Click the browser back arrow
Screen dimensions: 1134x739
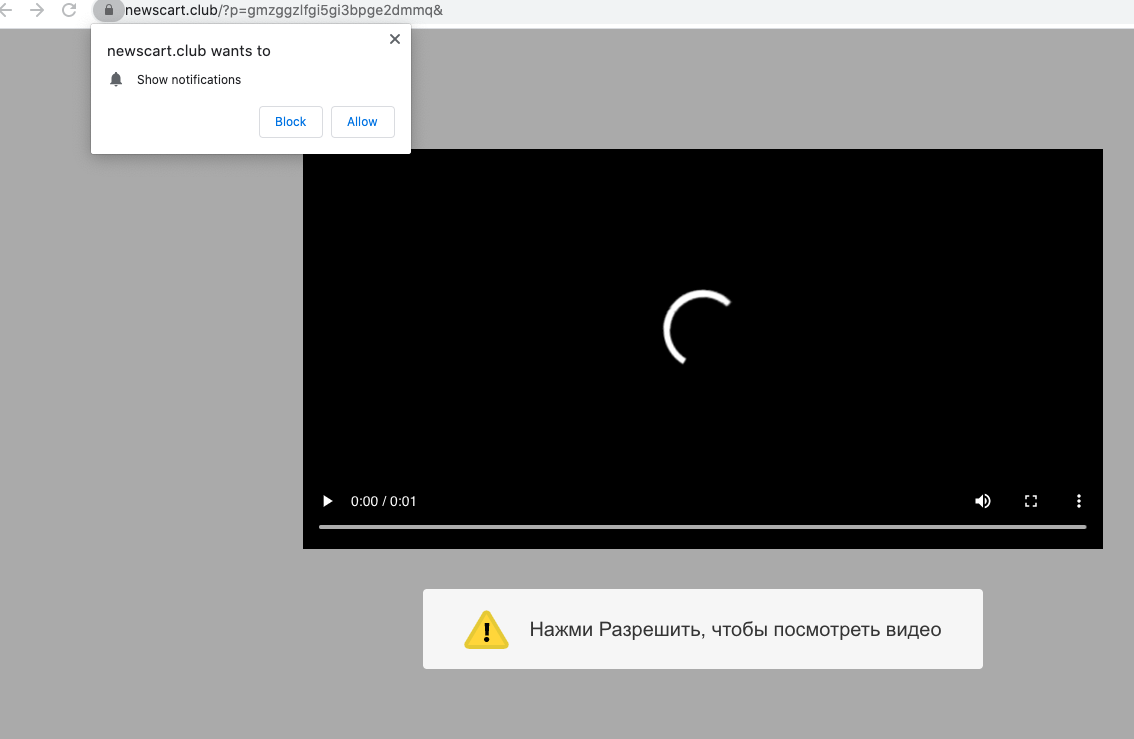point(8,10)
